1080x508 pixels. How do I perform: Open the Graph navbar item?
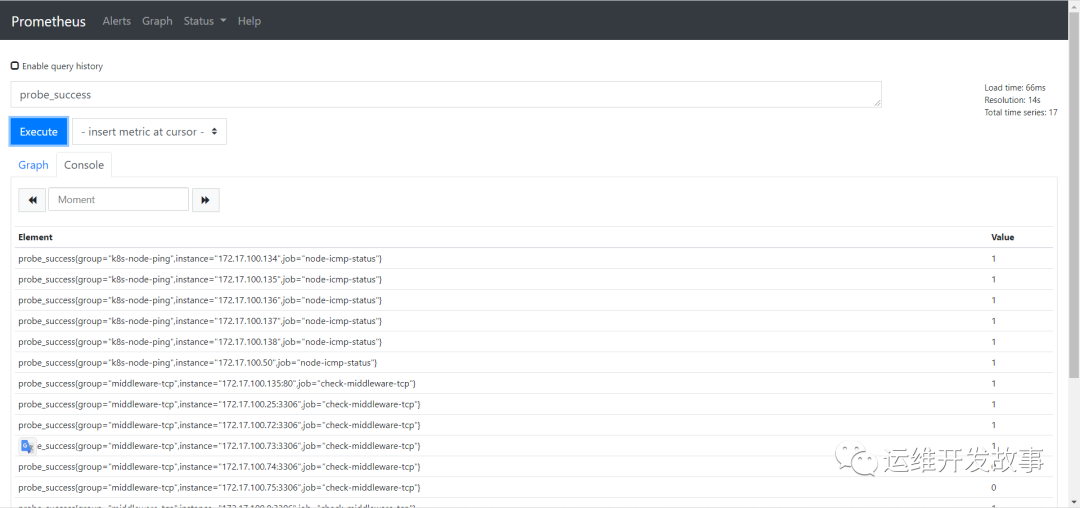tap(157, 21)
